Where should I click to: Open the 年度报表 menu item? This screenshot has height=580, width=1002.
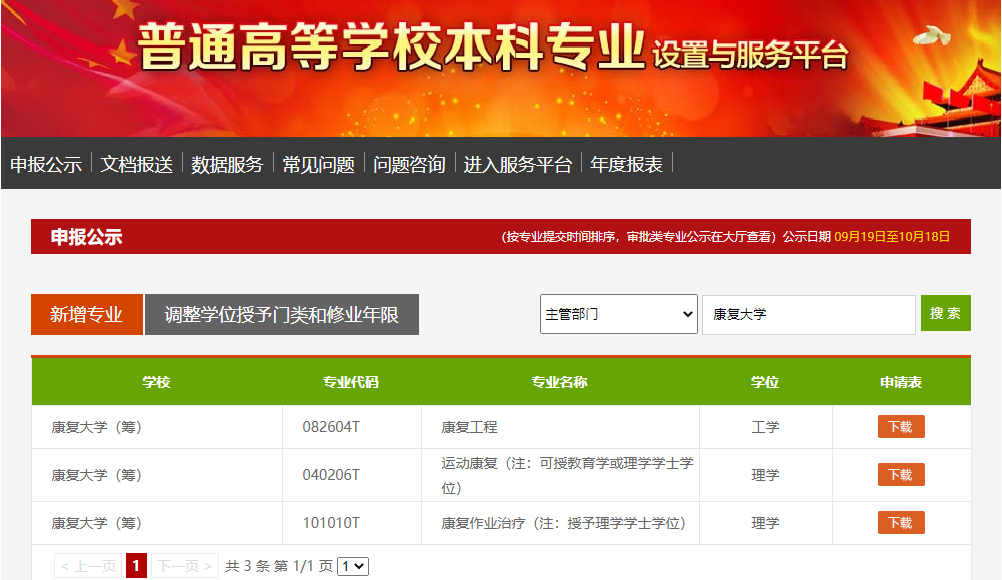tap(625, 164)
